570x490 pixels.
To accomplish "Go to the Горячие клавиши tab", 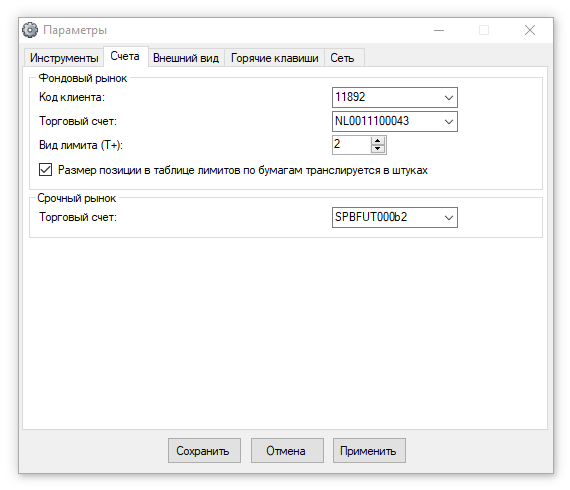I will click(274, 58).
